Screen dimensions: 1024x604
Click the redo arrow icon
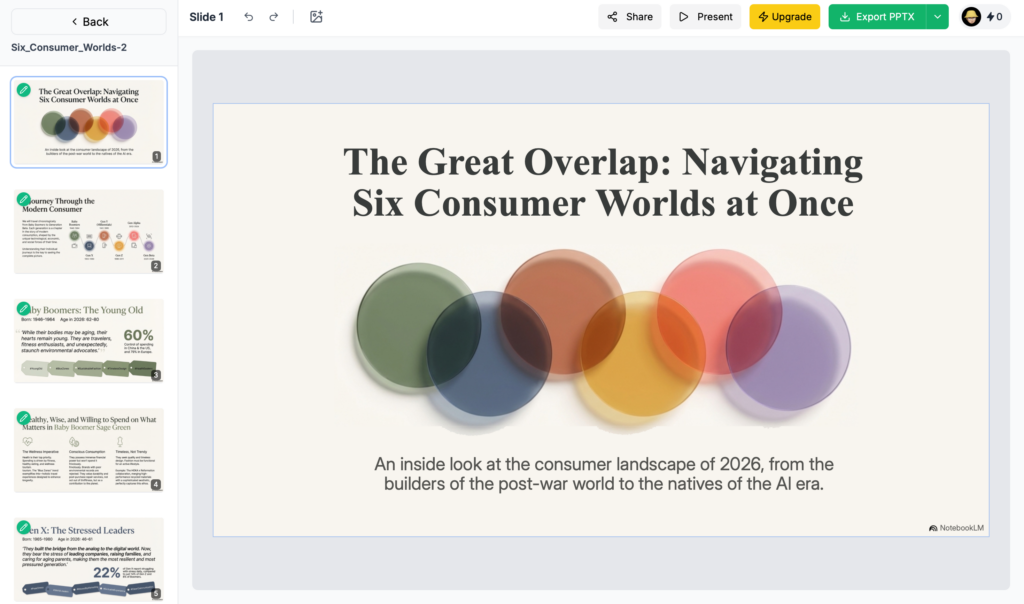coord(273,17)
